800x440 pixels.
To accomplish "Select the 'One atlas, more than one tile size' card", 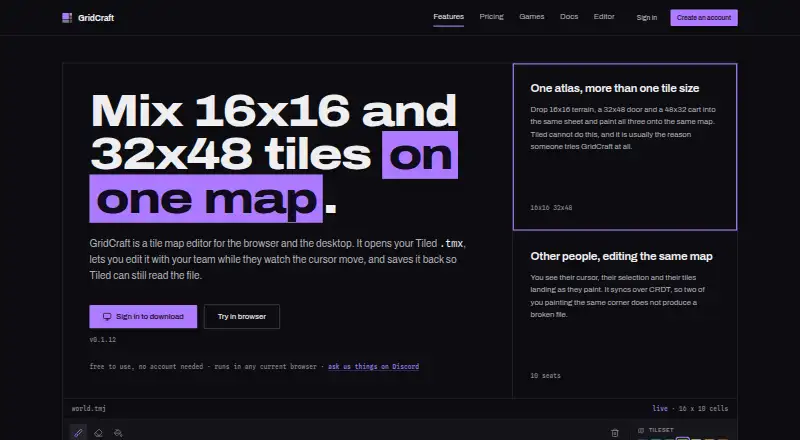I will tap(624, 147).
